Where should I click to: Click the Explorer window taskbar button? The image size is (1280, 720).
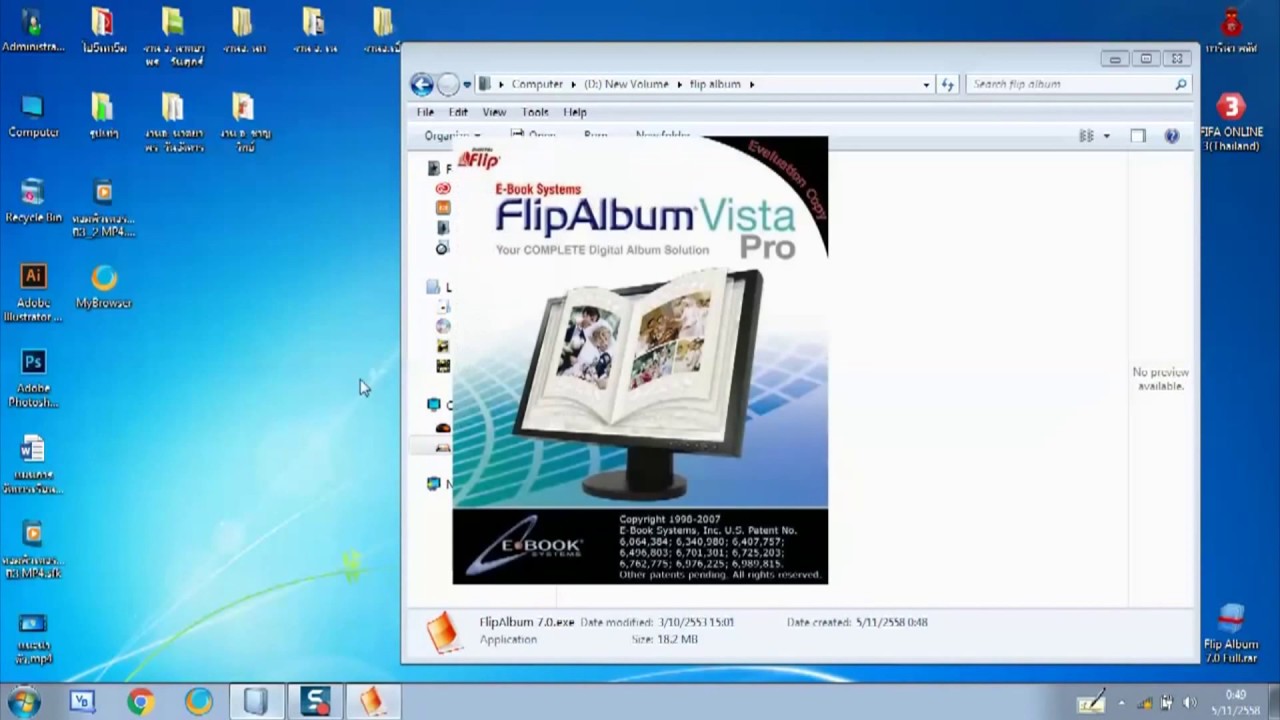pos(257,702)
